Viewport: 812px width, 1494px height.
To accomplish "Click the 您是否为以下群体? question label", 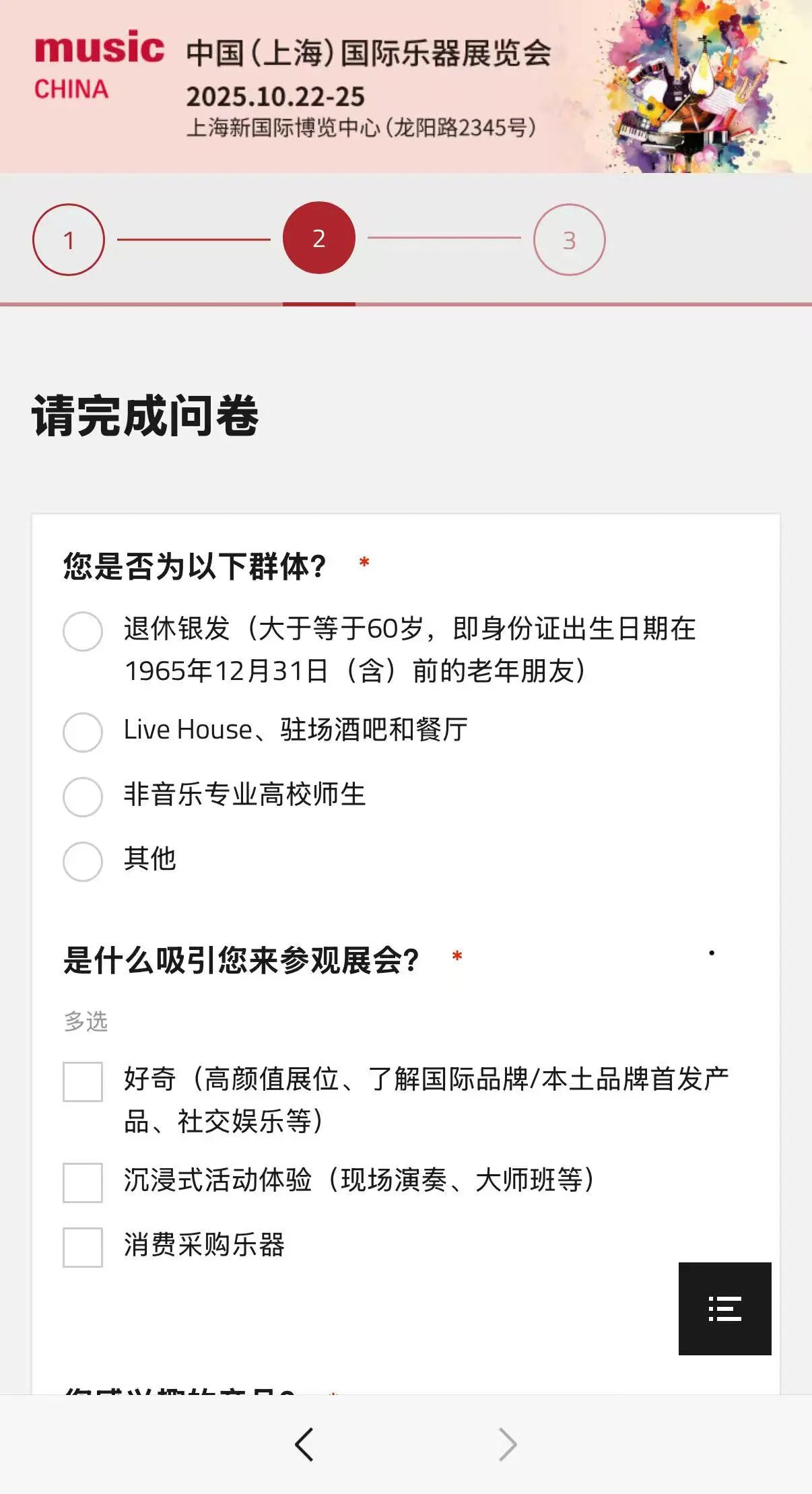I will click(x=195, y=566).
